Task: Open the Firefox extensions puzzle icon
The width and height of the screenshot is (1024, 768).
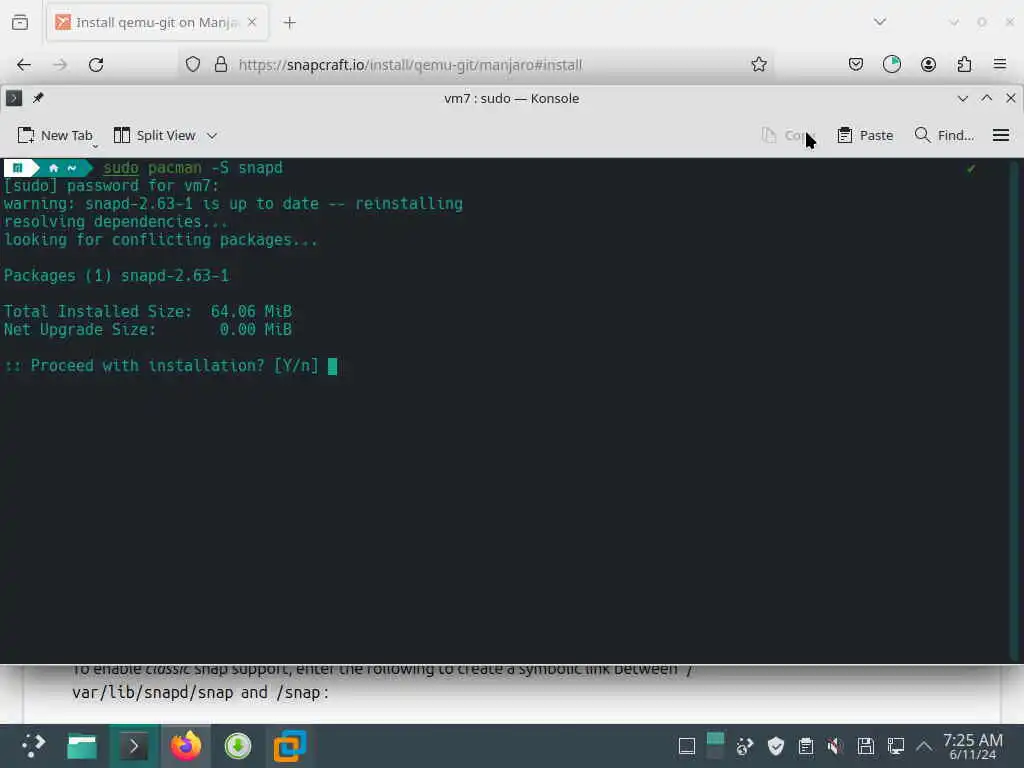Action: coord(964,64)
